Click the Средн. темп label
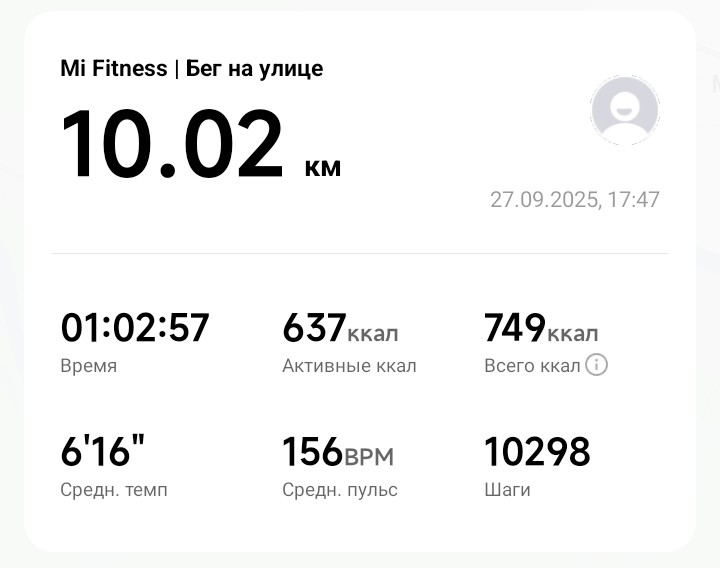The height and width of the screenshot is (568, 720). (x=114, y=490)
